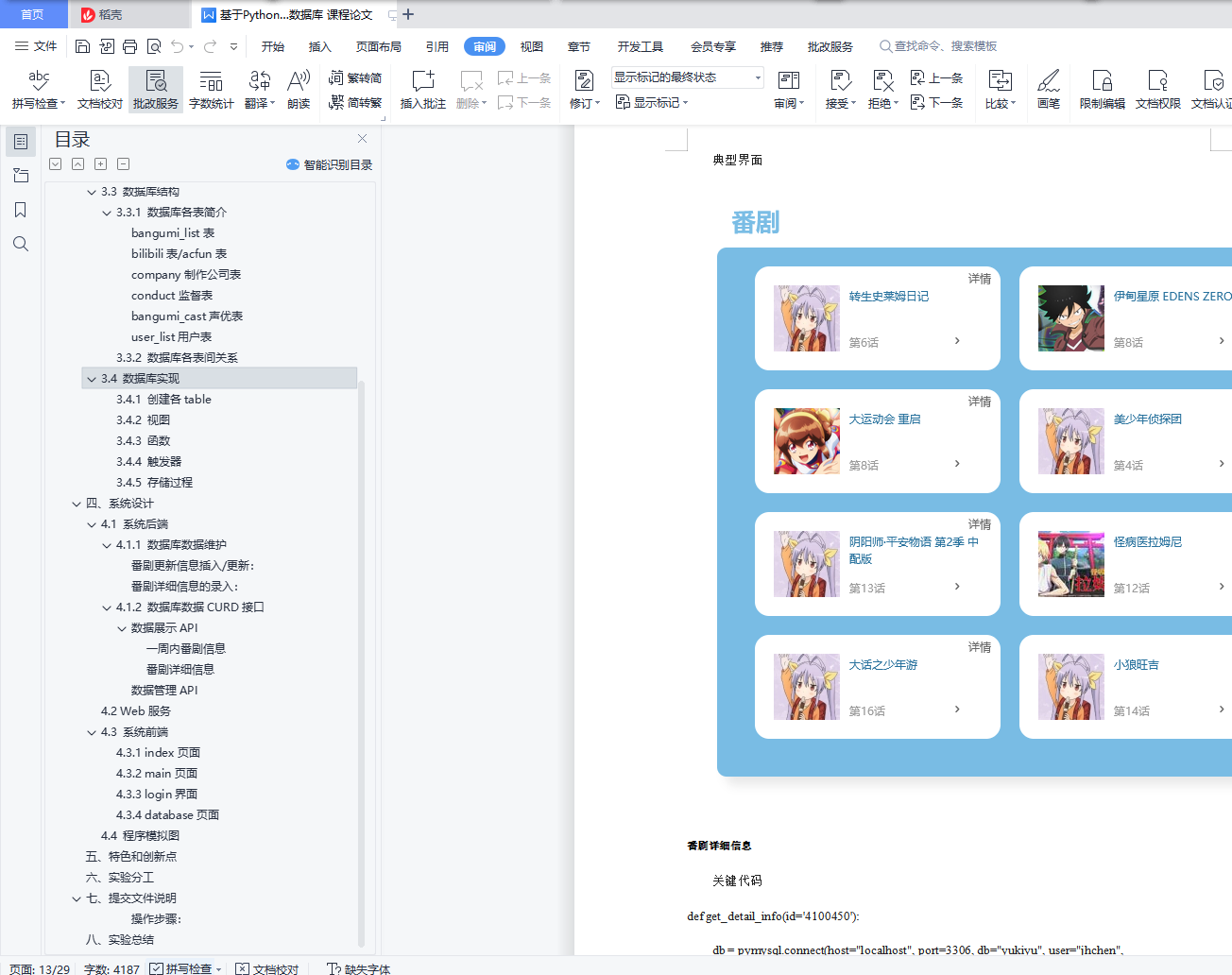Go to 上一条 revision beside 拒绝
This screenshot has width=1232, height=975.
(936, 77)
